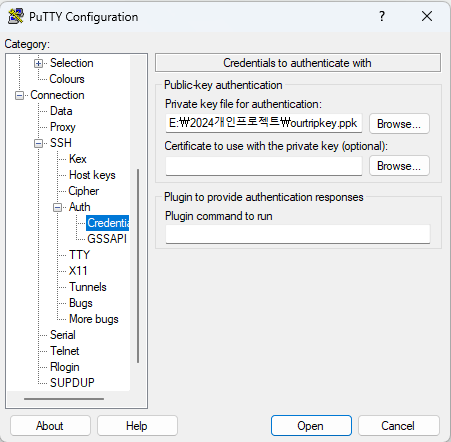Screen dimensions: 451x442
Task: Go to the Tunnels settings
Action: (x=88, y=287)
